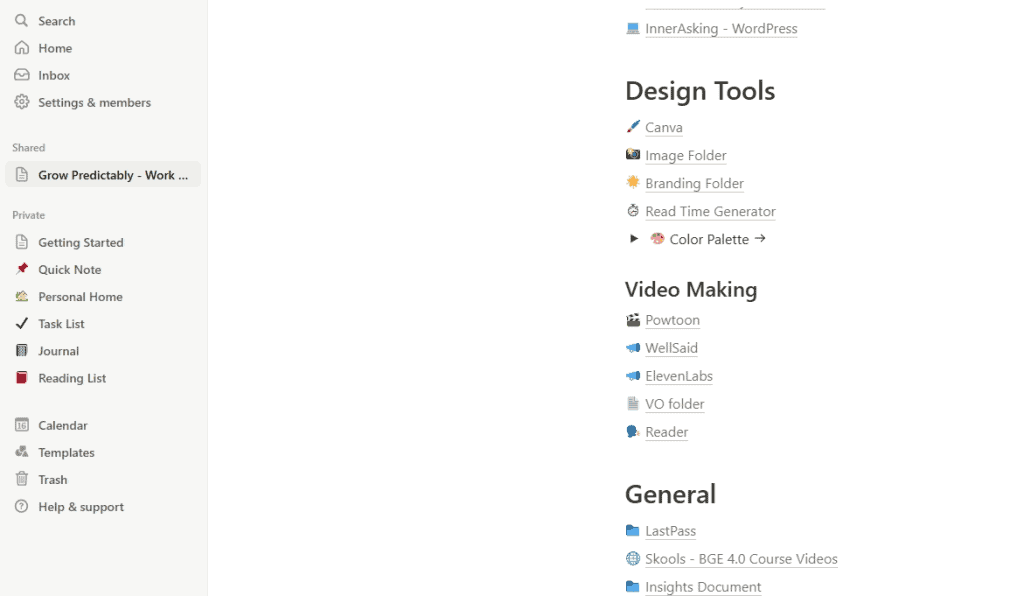Open the Read Time Generator link
Viewport: 1024px width, 596px height.
click(710, 212)
